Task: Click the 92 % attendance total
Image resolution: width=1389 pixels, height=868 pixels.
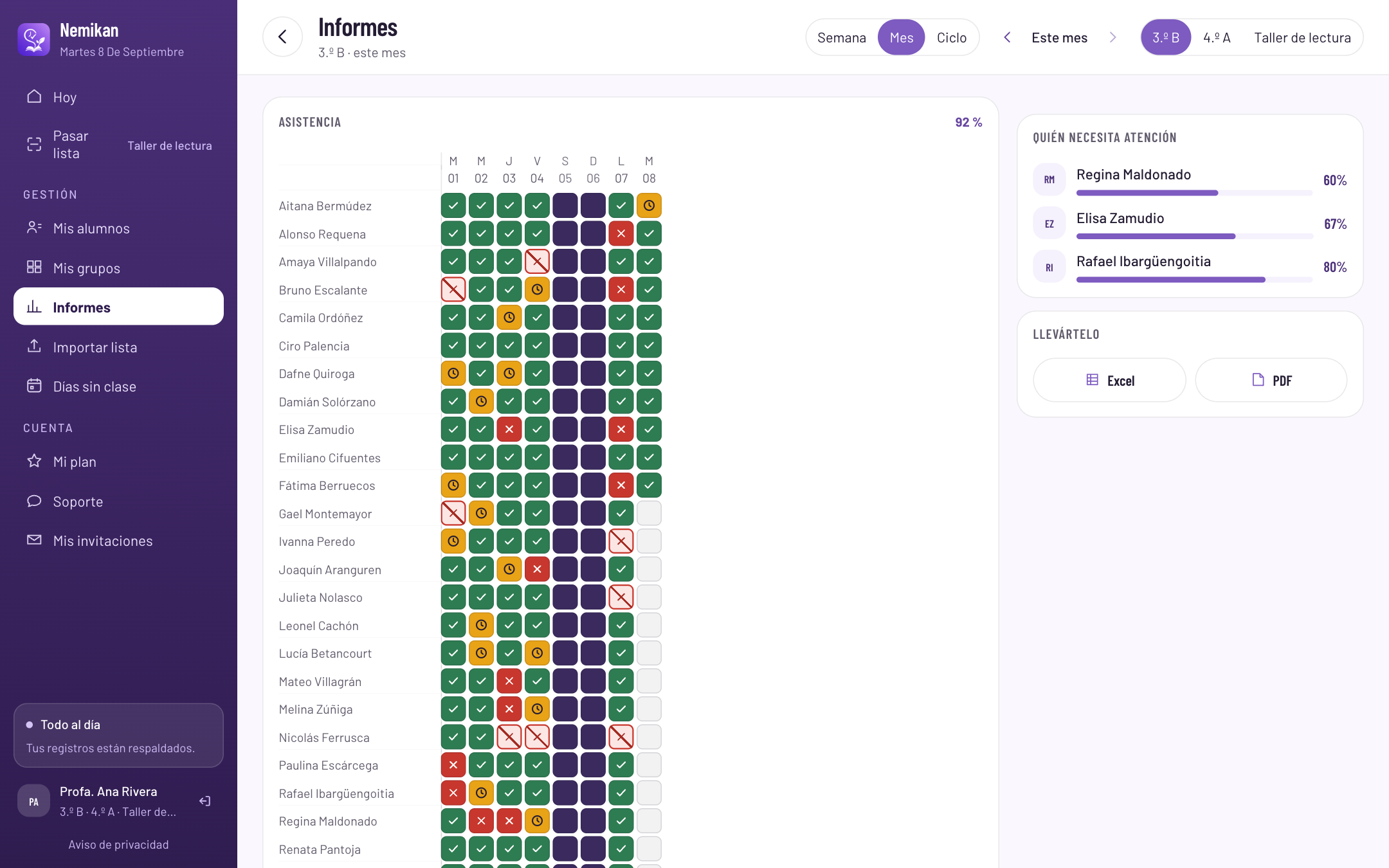Action: (x=968, y=122)
